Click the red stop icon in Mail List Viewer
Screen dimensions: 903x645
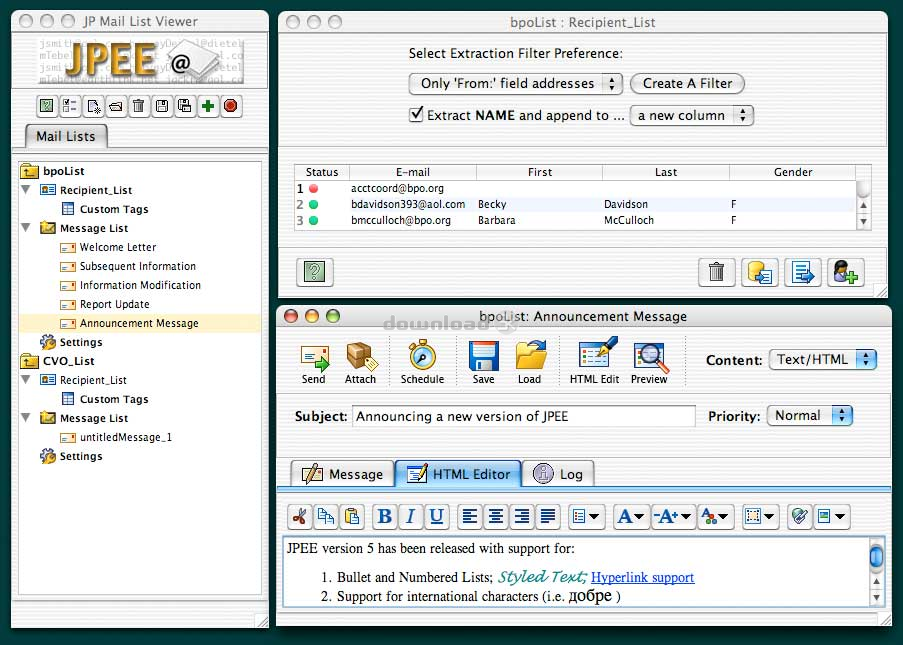pyautogui.click(x=230, y=106)
